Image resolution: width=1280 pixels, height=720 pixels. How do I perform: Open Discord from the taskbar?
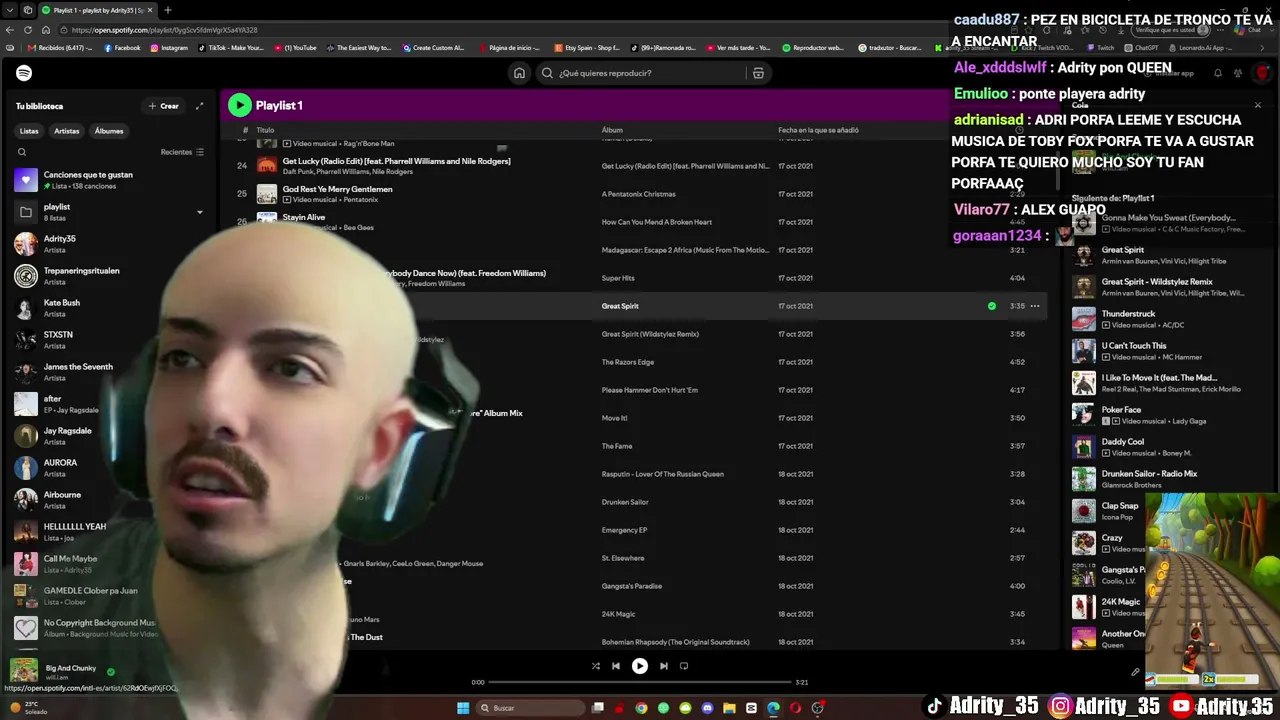pyautogui.click(x=707, y=708)
